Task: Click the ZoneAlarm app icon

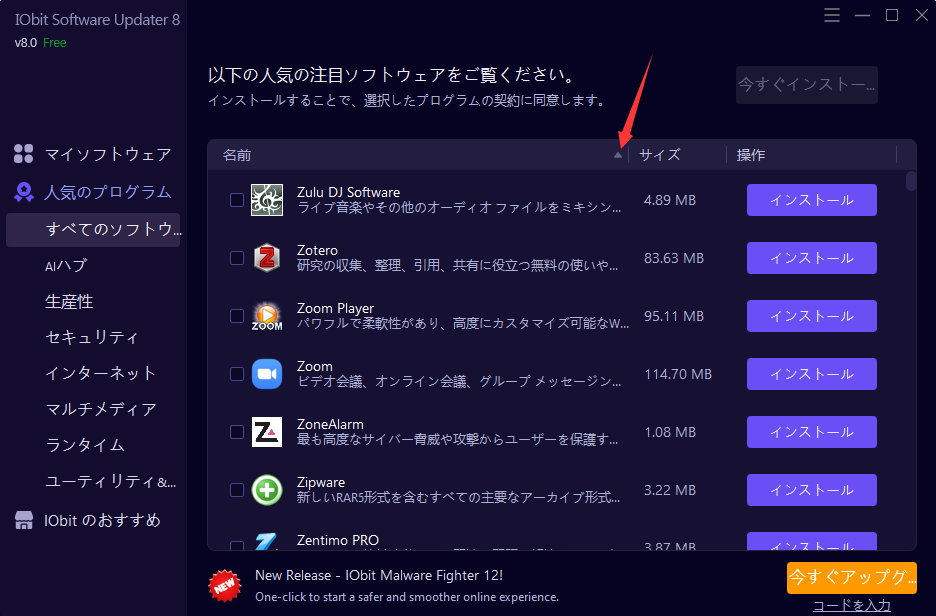Action: tap(267, 432)
